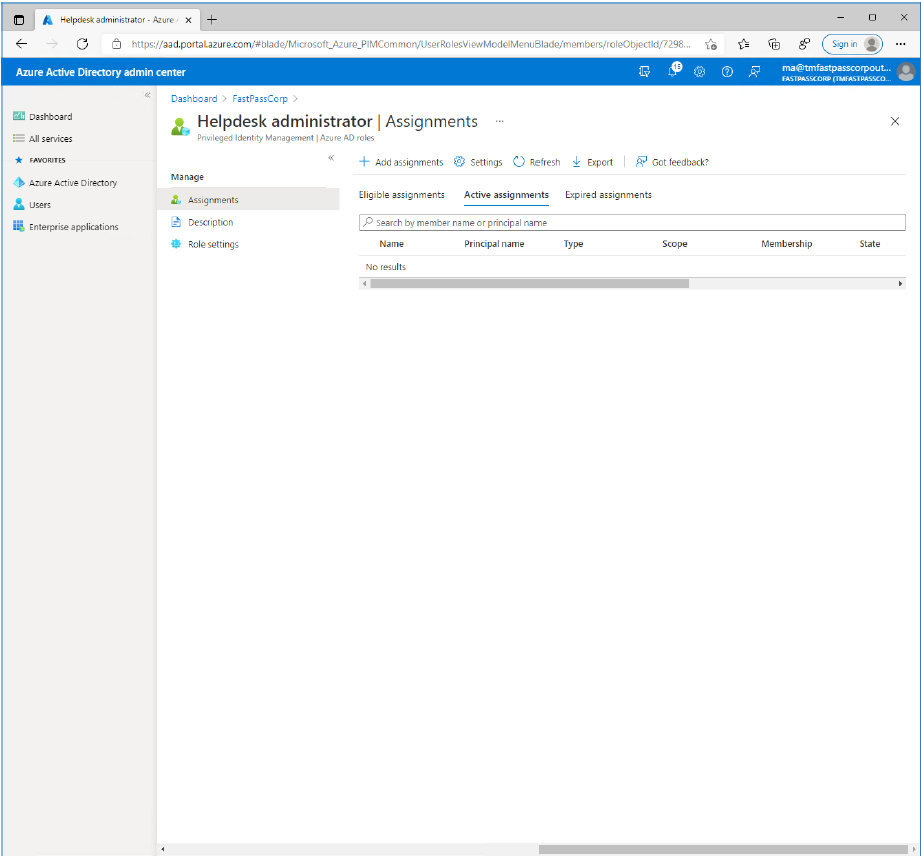Click the FastPassCorp breadcrumb link
Viewport: 921px width, 857px height.
click(259, 99)
